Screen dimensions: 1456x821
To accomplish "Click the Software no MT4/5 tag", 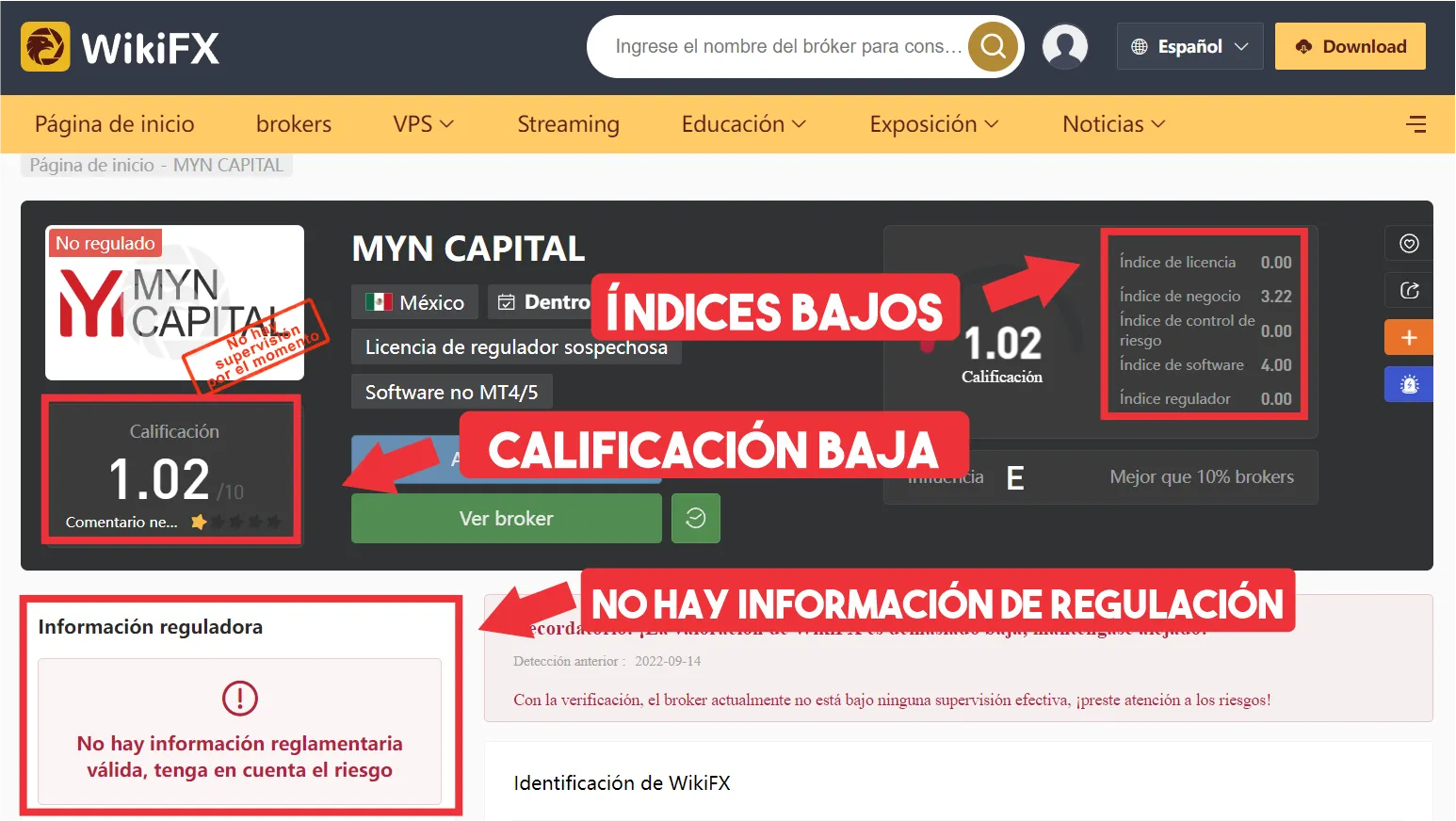I will pyautogui.click(x=452, y=393).
